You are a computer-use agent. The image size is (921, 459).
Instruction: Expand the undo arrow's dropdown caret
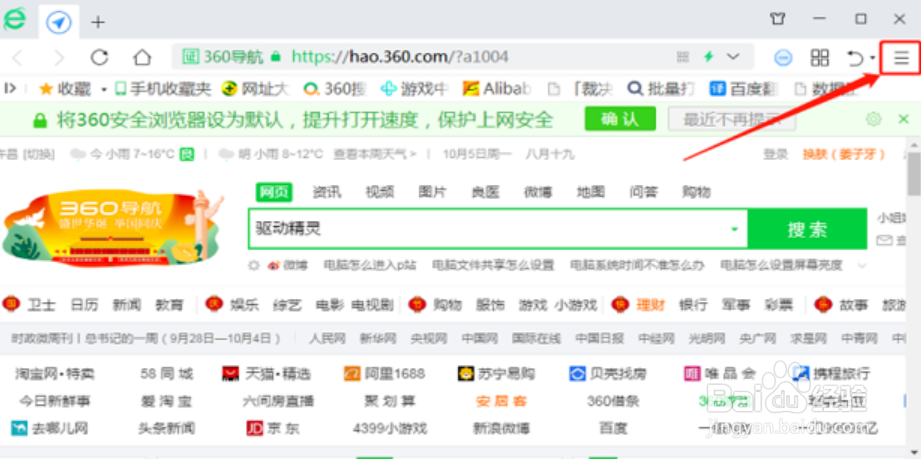pos(872,58)
